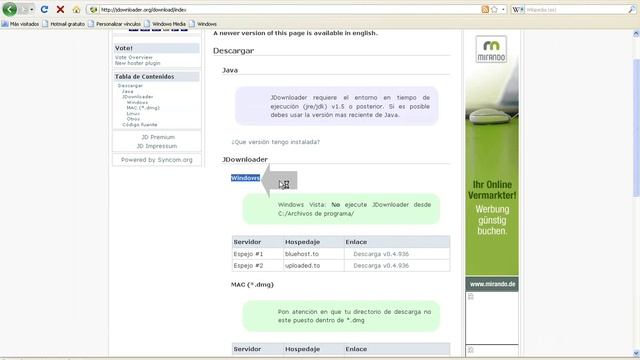The width and height of the screenshot is (640, 360).
Task: Click the green Back navigation button
Action: (x=10, y=9)
